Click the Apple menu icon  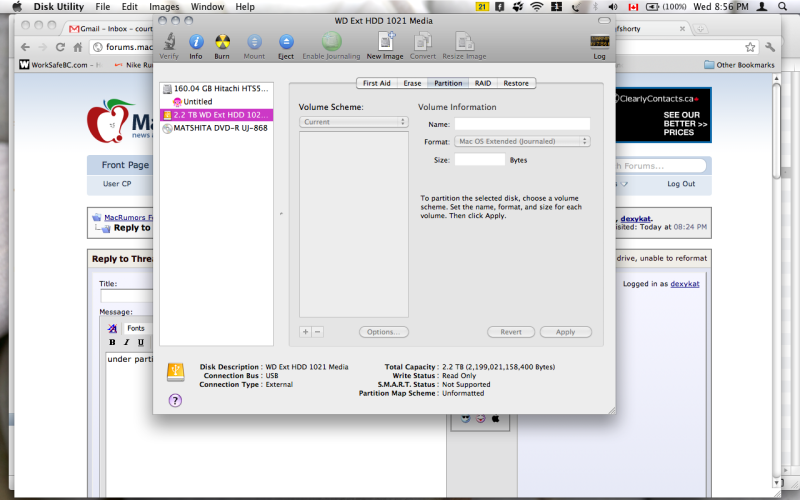point(16,7)
